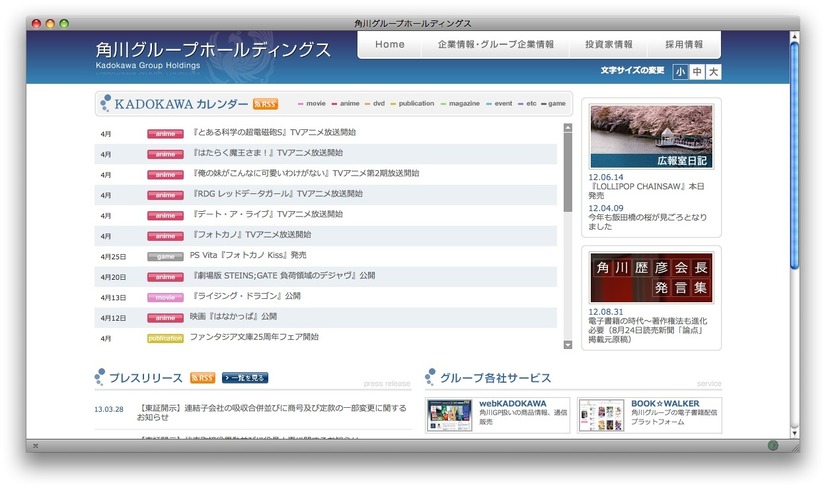Set font size to 大
826x487 pixels.
tap(713, 72)
